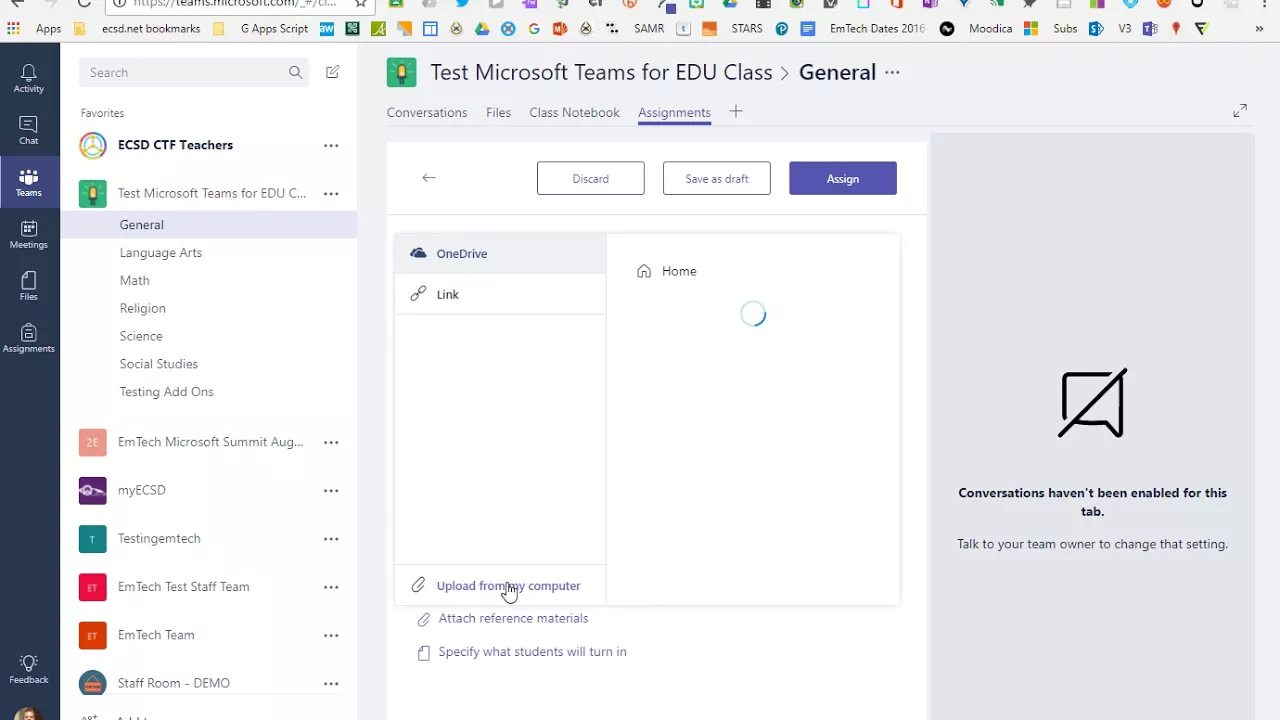
Task: Open more options for myECSD team
Action: coord(331,490)
